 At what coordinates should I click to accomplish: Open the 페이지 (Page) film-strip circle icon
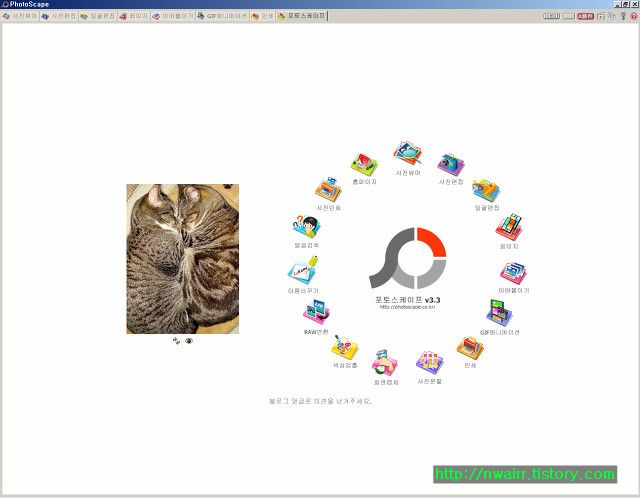[509, 227]
